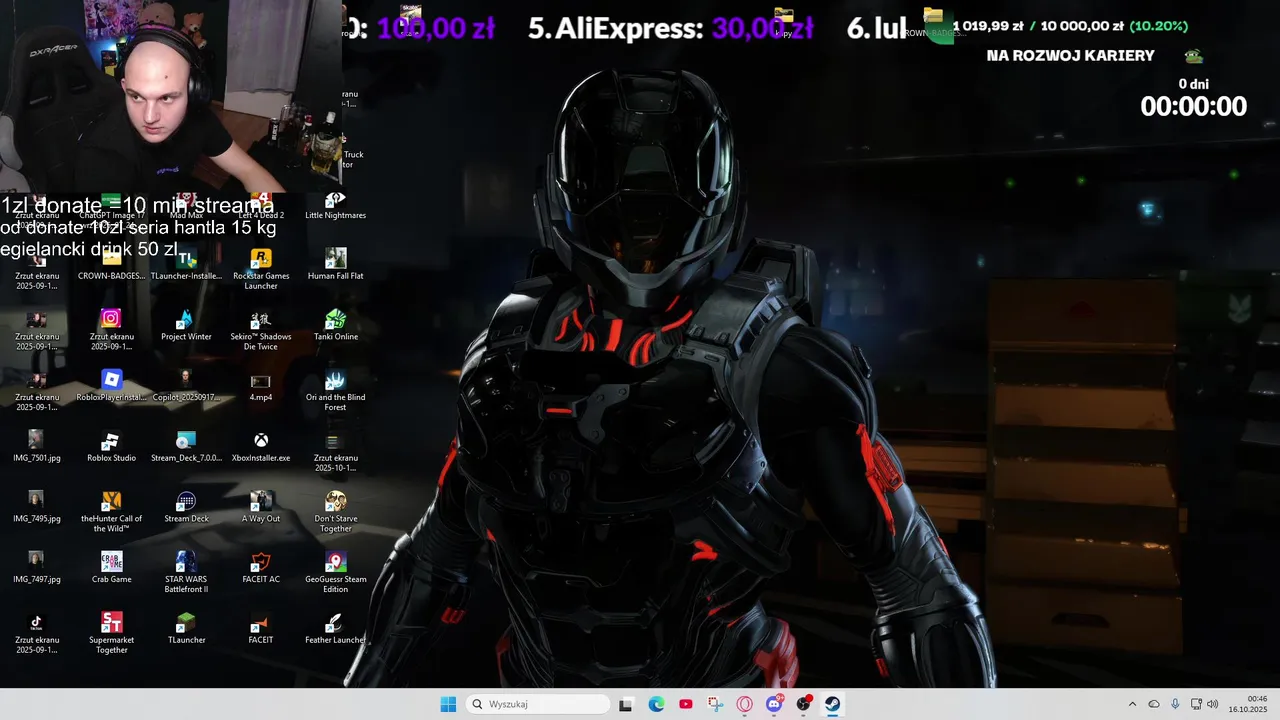Select the XboxInstaller.exe icon
The image size is (1280, 720).
261,448
